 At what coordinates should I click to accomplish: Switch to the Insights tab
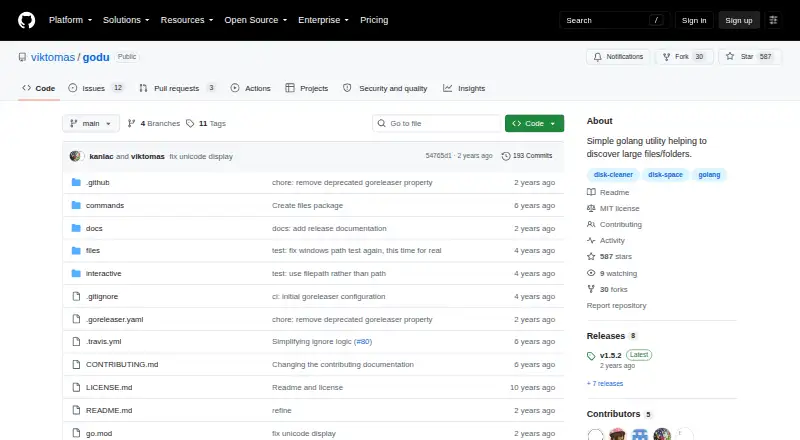[x=464, y=88]
